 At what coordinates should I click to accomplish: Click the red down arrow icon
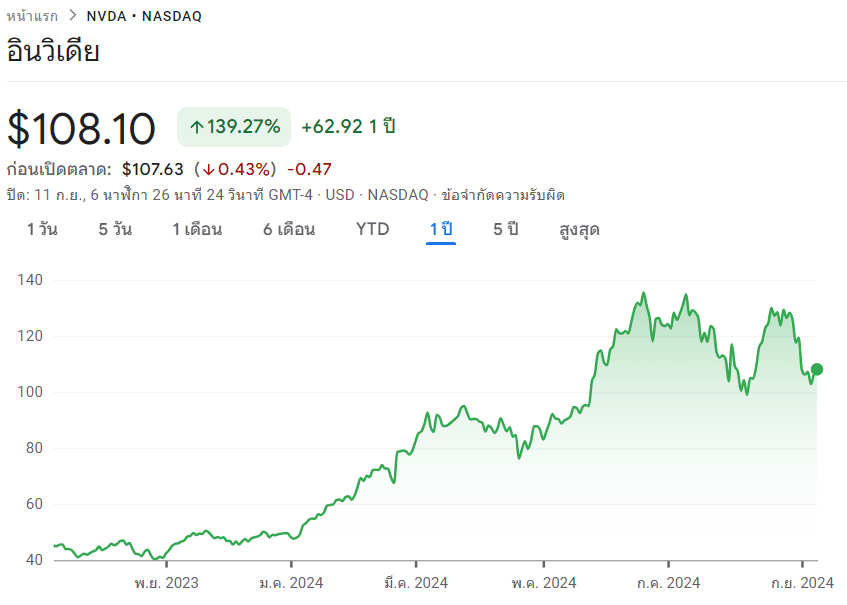tap(209, 170)
